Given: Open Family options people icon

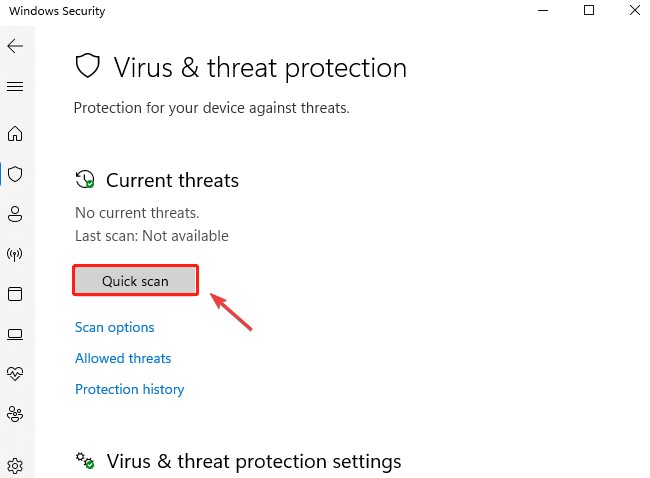Looking at the screenshot, I should click(x=15, y=414).
